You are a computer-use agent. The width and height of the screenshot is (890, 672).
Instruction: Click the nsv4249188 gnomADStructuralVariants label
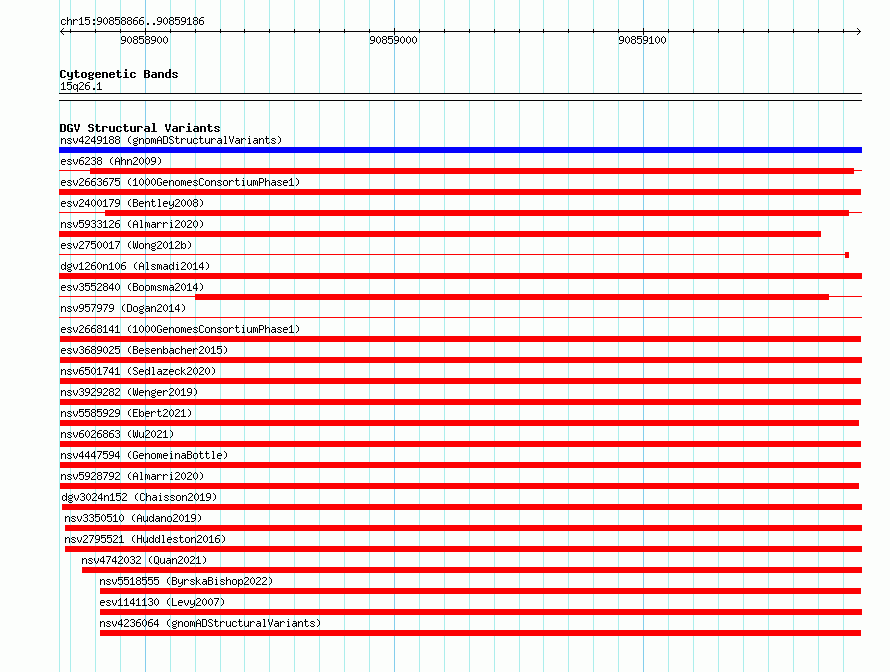171,140
